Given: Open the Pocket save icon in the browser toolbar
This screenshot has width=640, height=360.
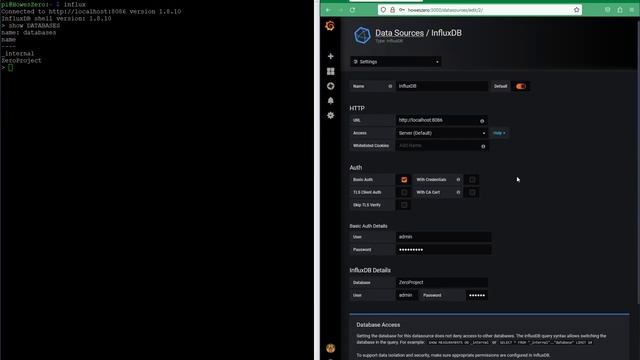Looking at the screenshot, I should pos(607,10).
